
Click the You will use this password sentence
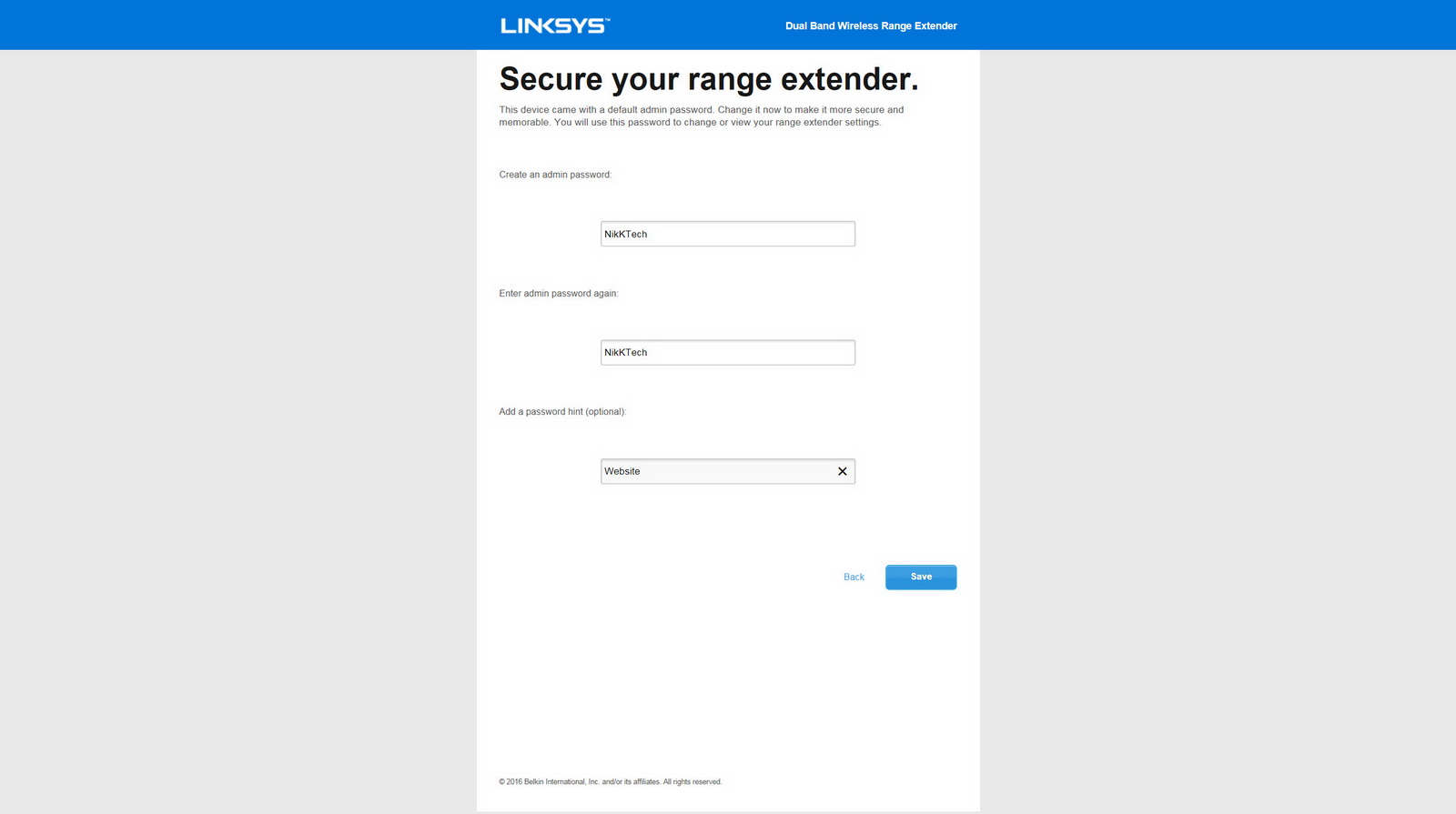[x=717, y=123]
